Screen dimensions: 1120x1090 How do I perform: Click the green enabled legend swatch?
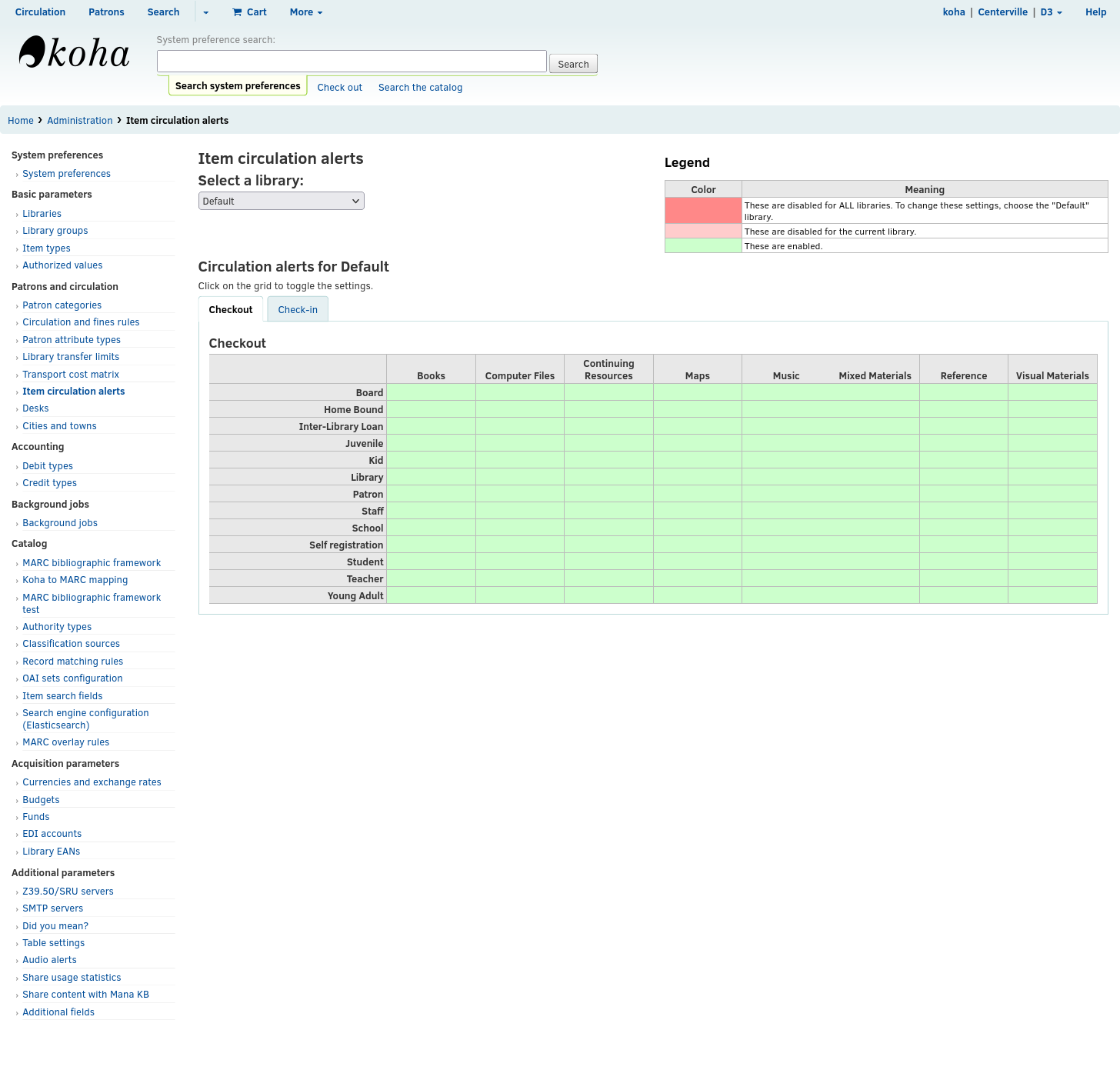pos(702,246)
